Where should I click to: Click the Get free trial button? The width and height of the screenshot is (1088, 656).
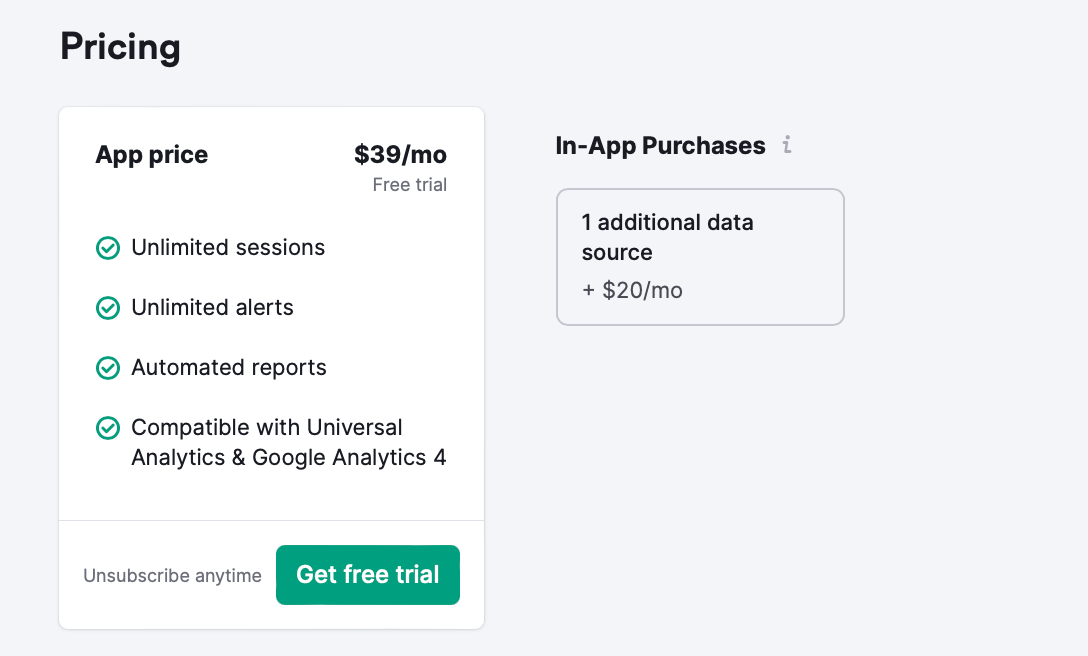(368, 575)
